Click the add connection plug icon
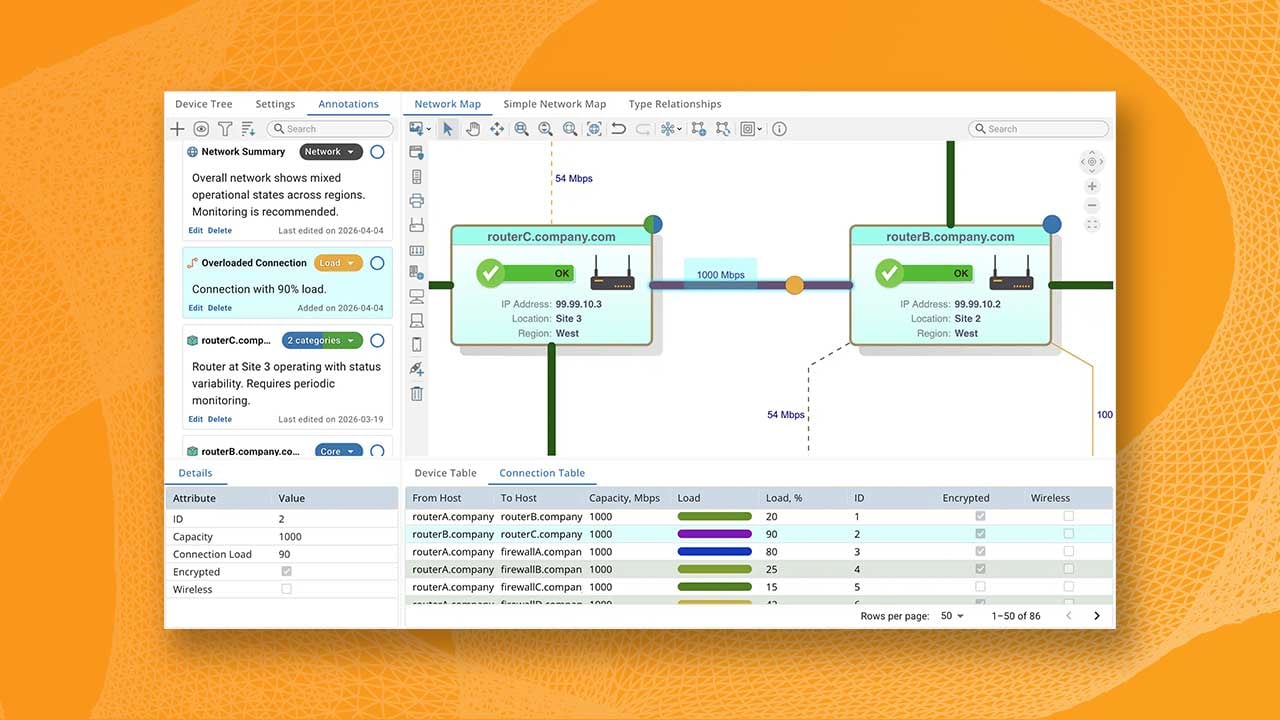This screenshot has height=720, width=1280. pyautogui.click(x=417, y=369)
